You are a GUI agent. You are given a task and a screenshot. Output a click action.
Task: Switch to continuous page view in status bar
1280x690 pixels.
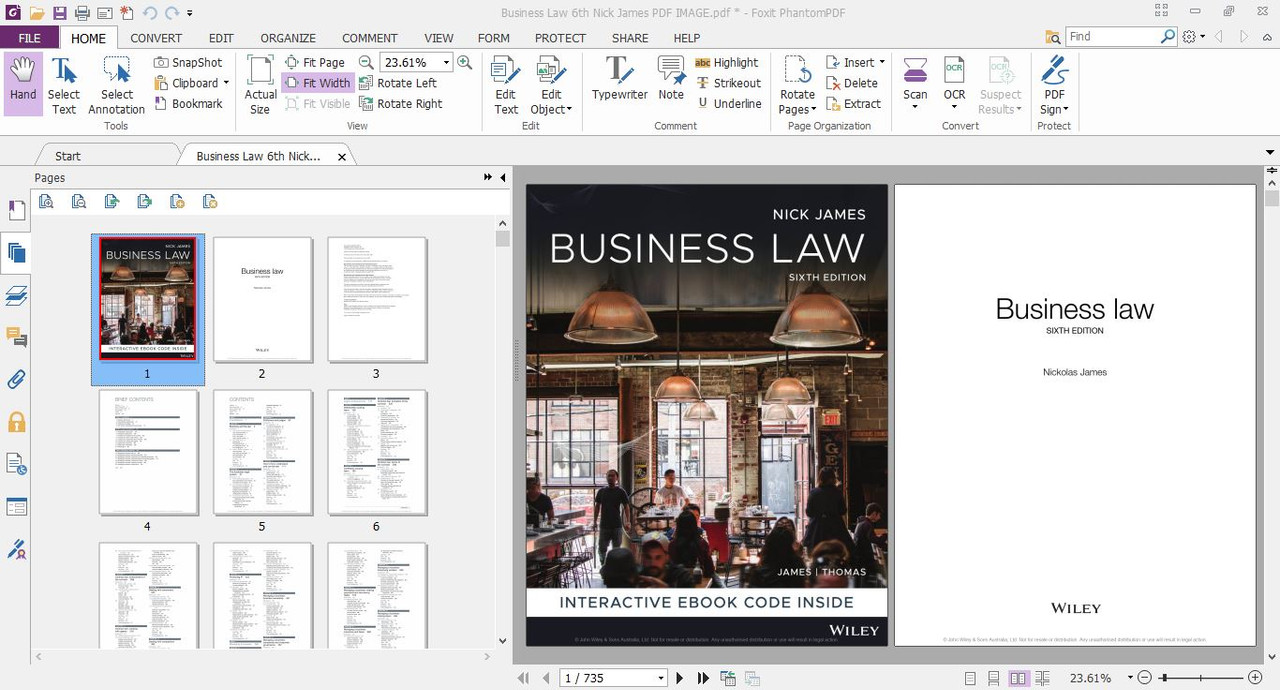pyautogui.click(x=993, y=678)
